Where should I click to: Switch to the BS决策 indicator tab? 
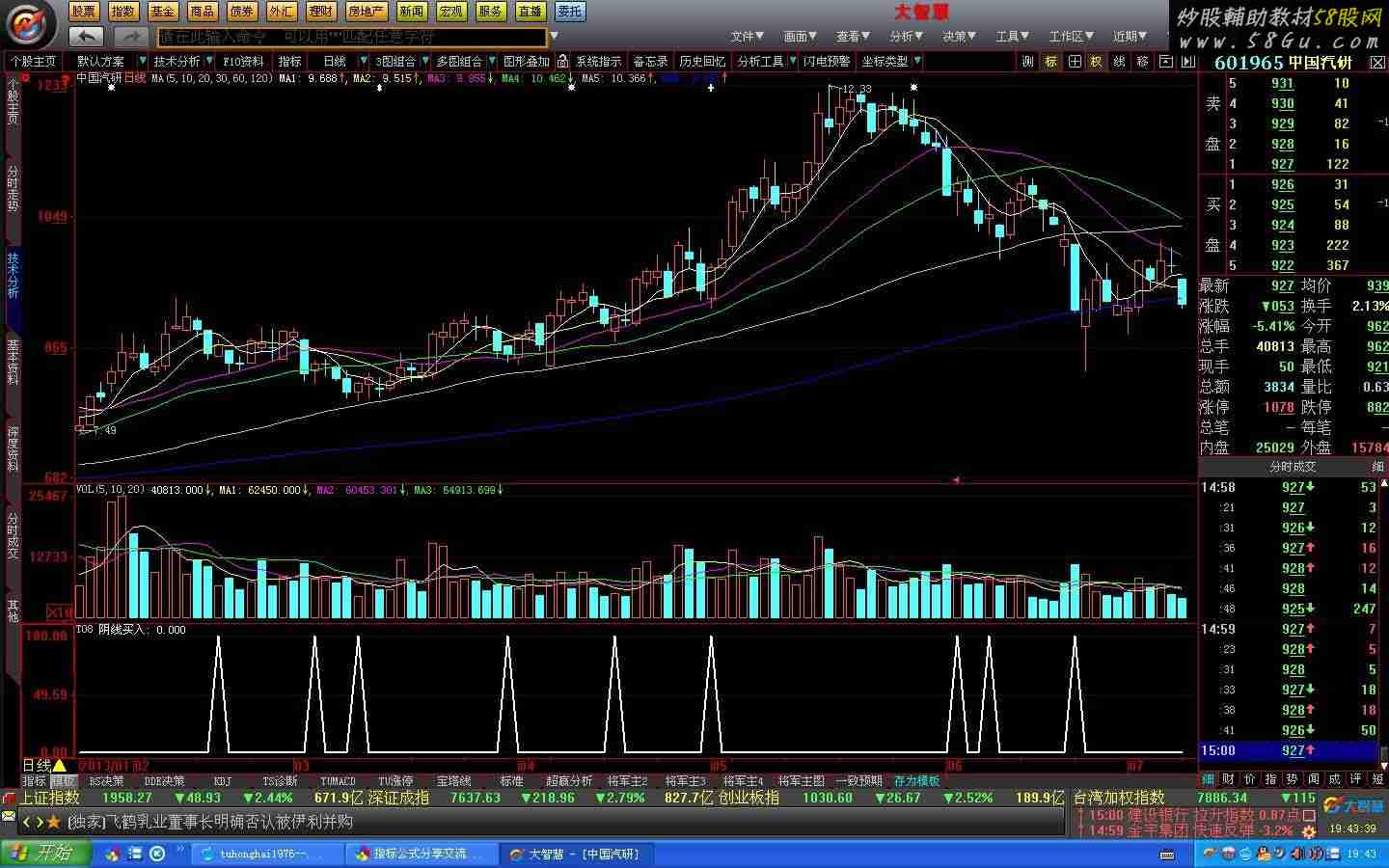click(x=106, y=781)
